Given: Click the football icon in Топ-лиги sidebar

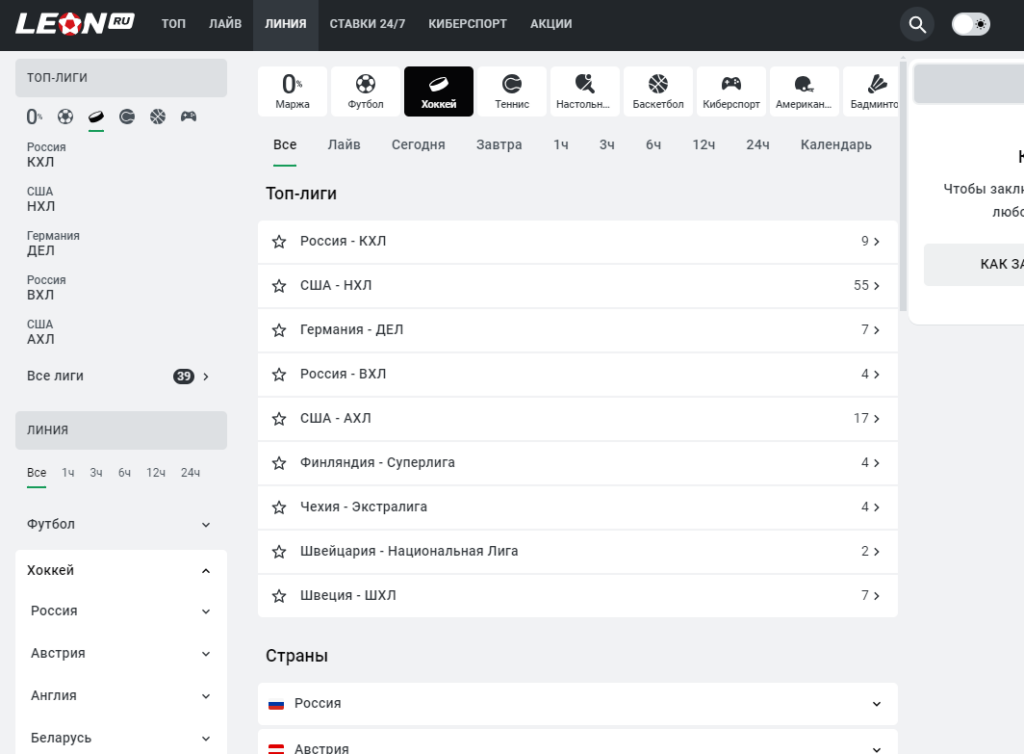Looking at the screenshot, I should (x=65, y=117).
